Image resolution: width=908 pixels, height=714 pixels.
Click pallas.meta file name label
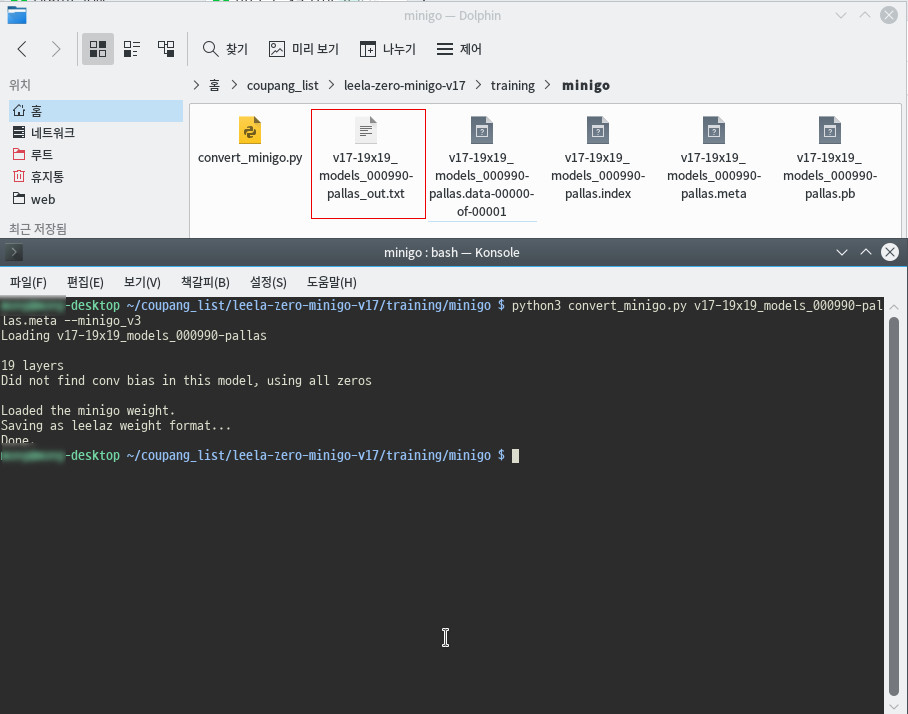[x=713, y=175]
